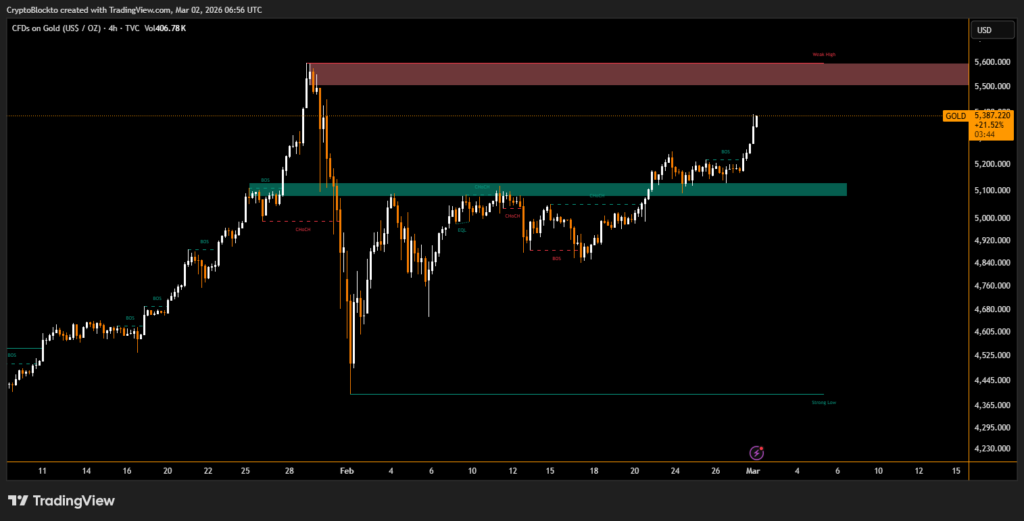Viewport: 1024px width, 521px height.
Task: Click the 4,230.000 price scale label
Action: point(991,449)
